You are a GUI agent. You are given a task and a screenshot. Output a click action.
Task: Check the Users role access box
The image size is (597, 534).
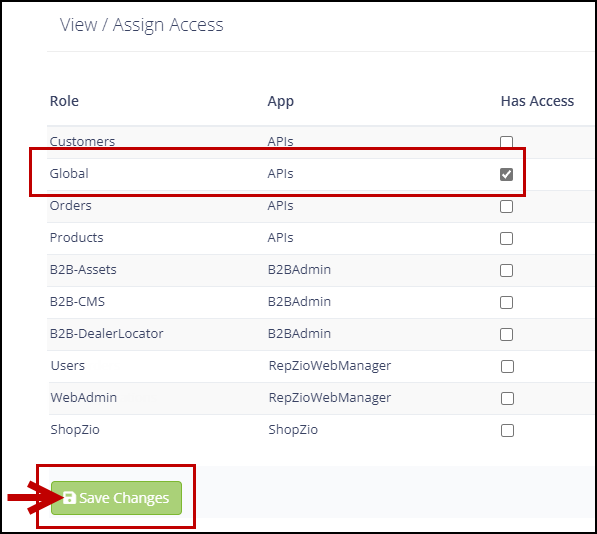pos(507,367)
